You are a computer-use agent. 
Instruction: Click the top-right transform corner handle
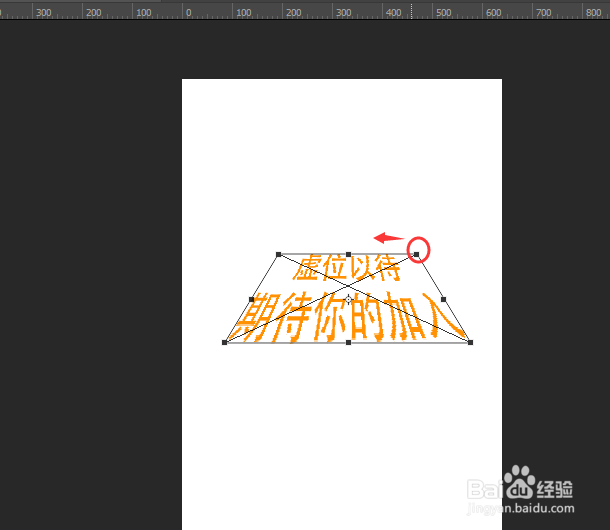pos(417,254)
